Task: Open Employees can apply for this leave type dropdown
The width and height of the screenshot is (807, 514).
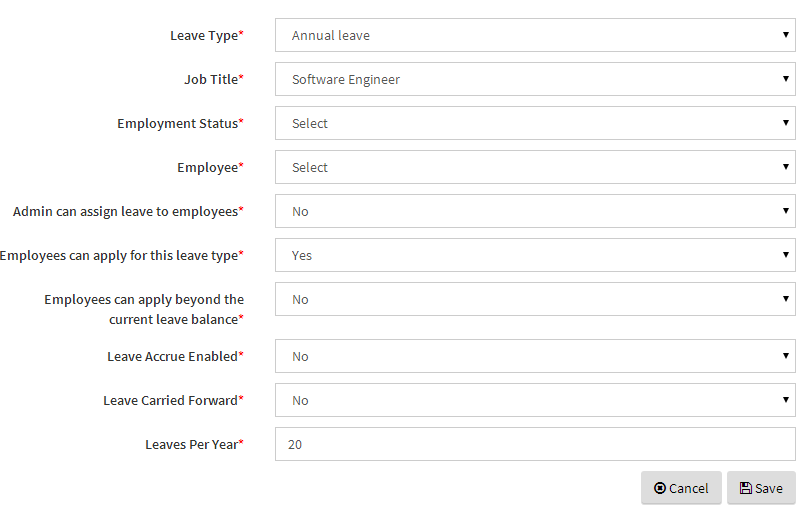Action: click(x=535, y=255)
